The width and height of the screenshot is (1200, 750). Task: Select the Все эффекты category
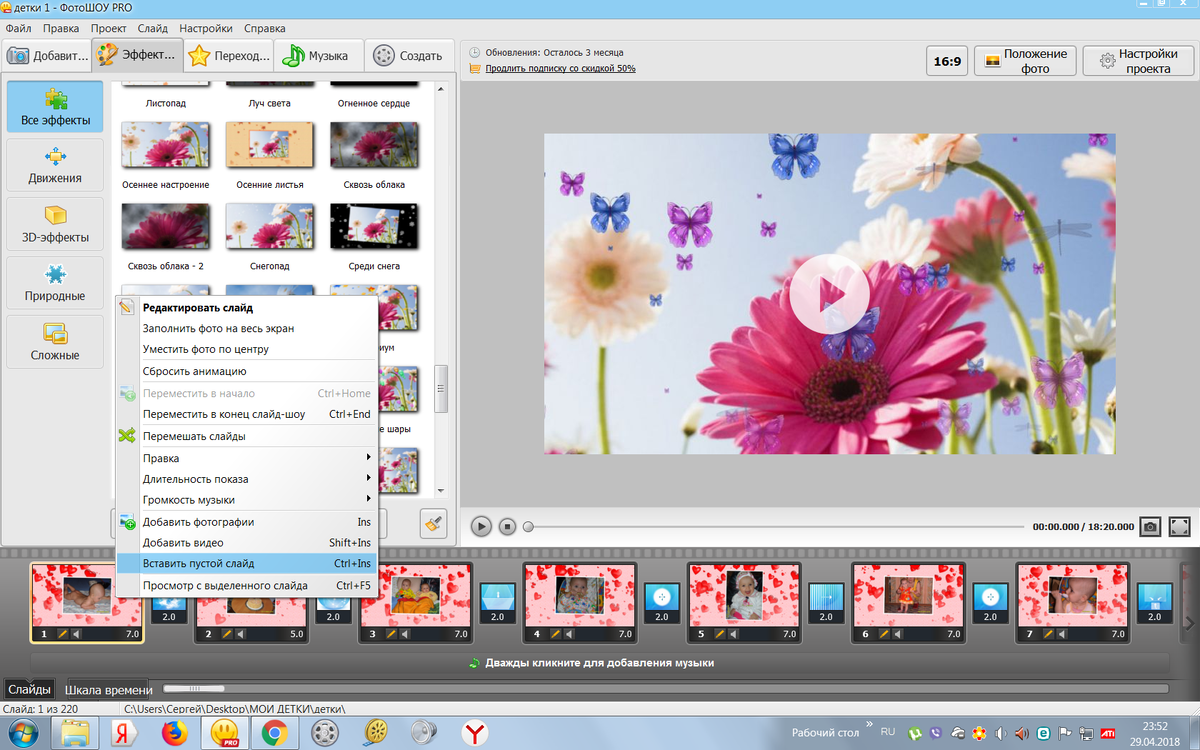tap(55, 107)
